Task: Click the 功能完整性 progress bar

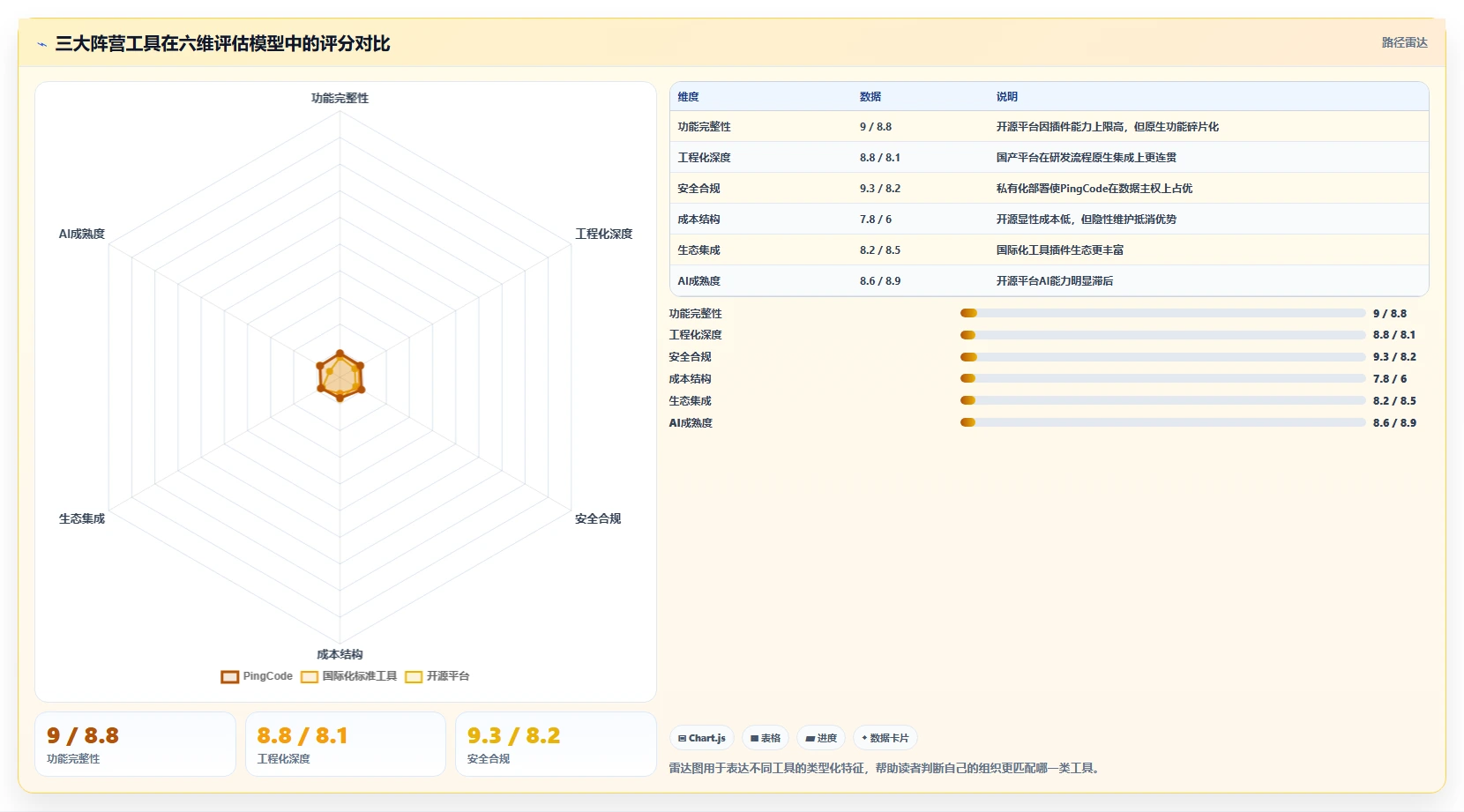Action: [1162, 313]
